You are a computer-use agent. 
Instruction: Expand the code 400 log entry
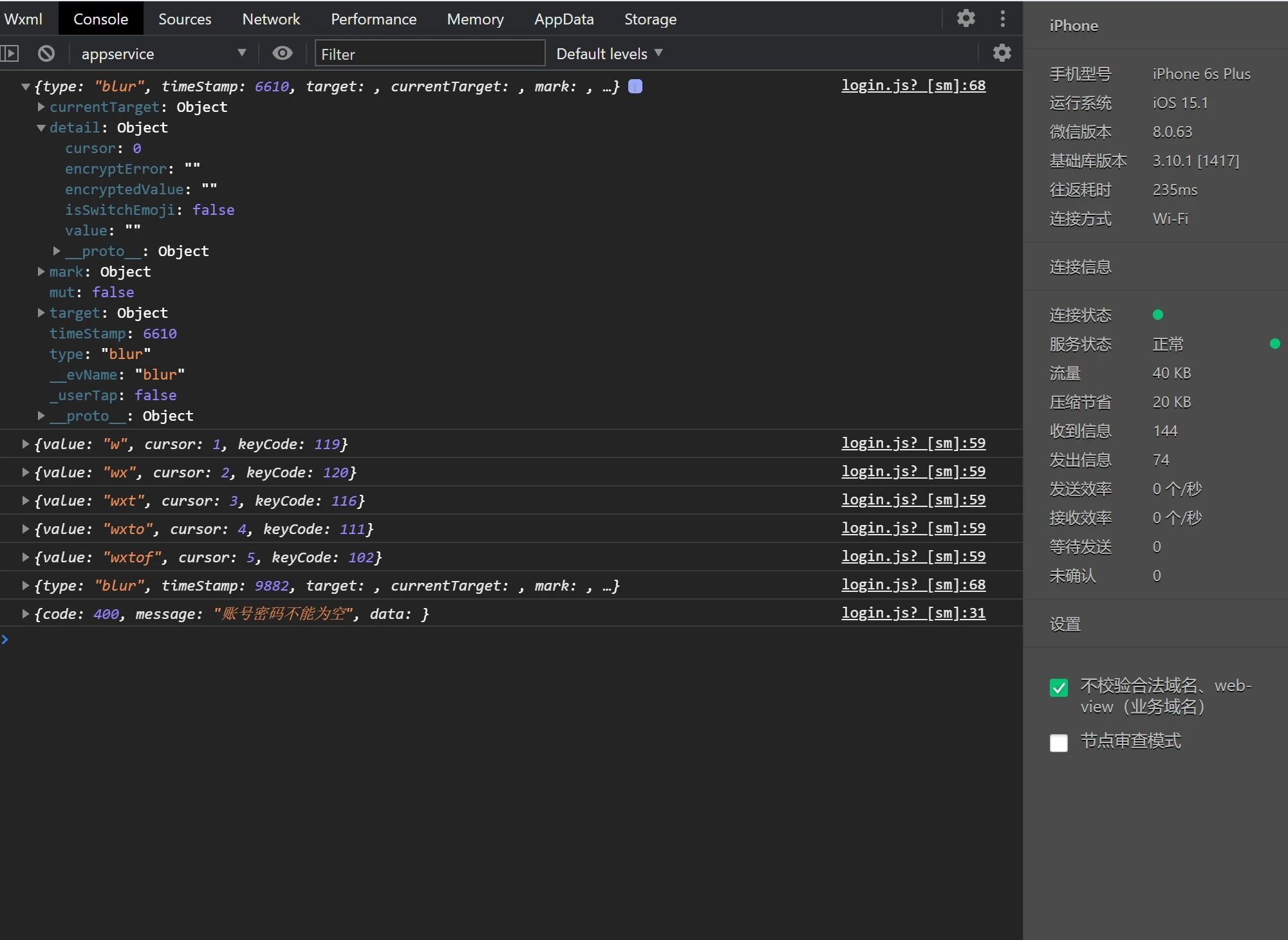point(25,614)
